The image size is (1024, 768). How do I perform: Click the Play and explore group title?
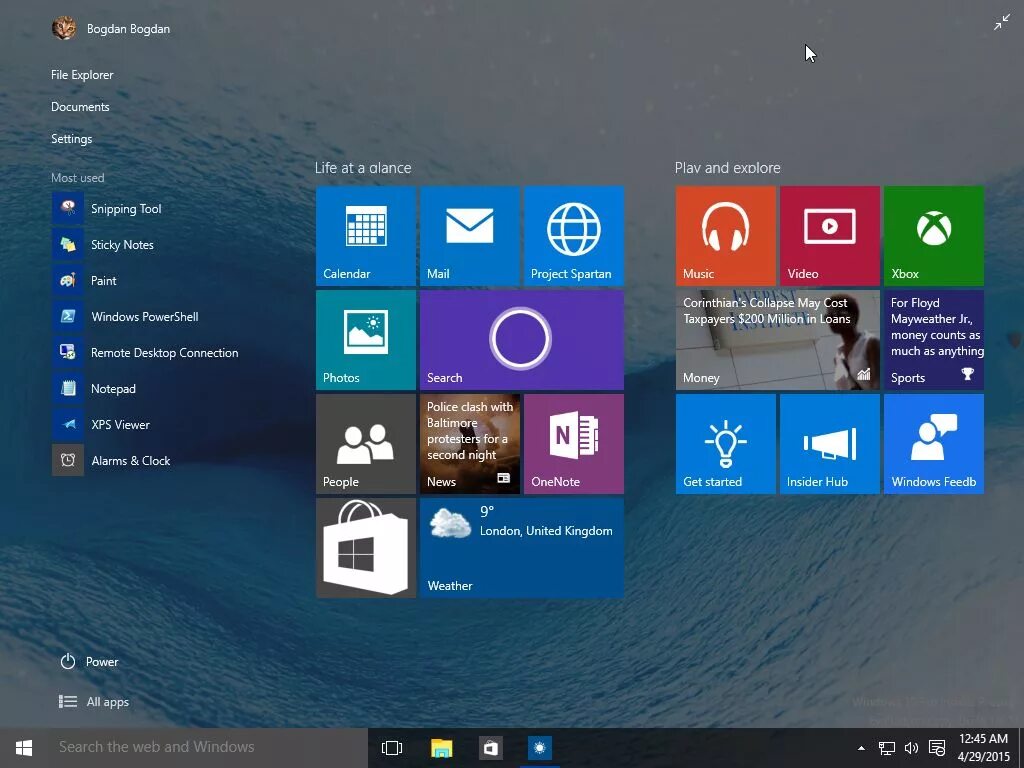coord(728,168)
